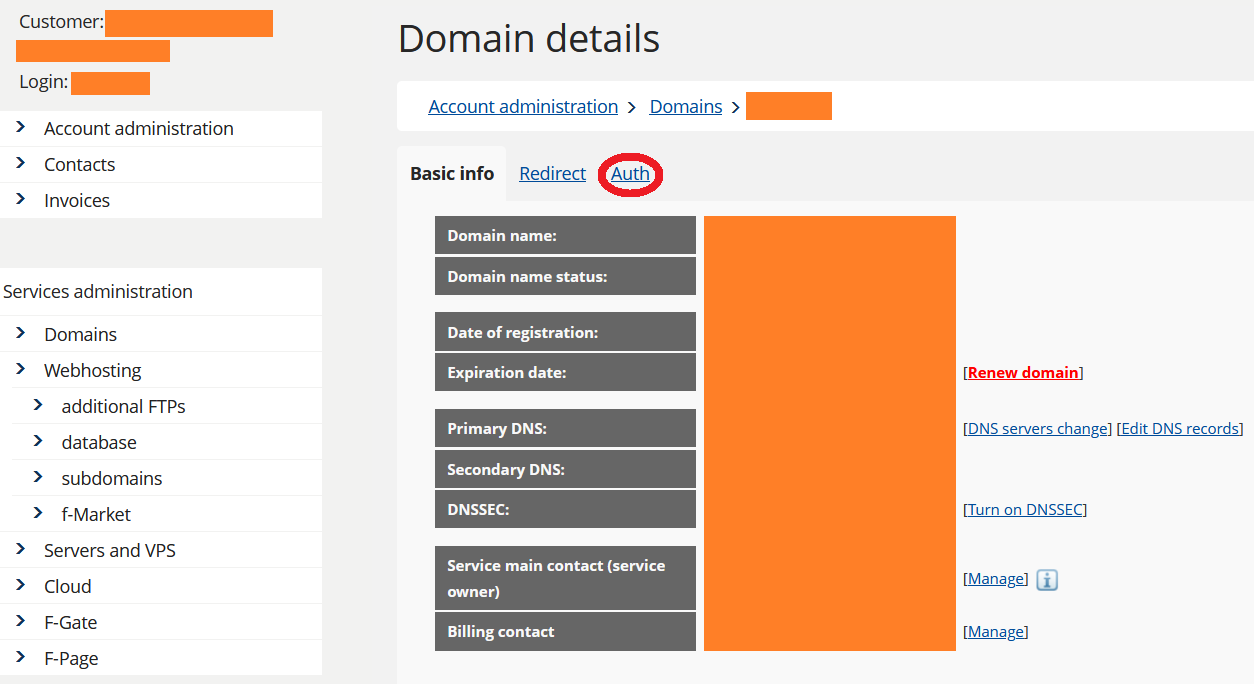
Task: Click the Renew domain link
Action: pyautogui.click(x=1023, y=373)
